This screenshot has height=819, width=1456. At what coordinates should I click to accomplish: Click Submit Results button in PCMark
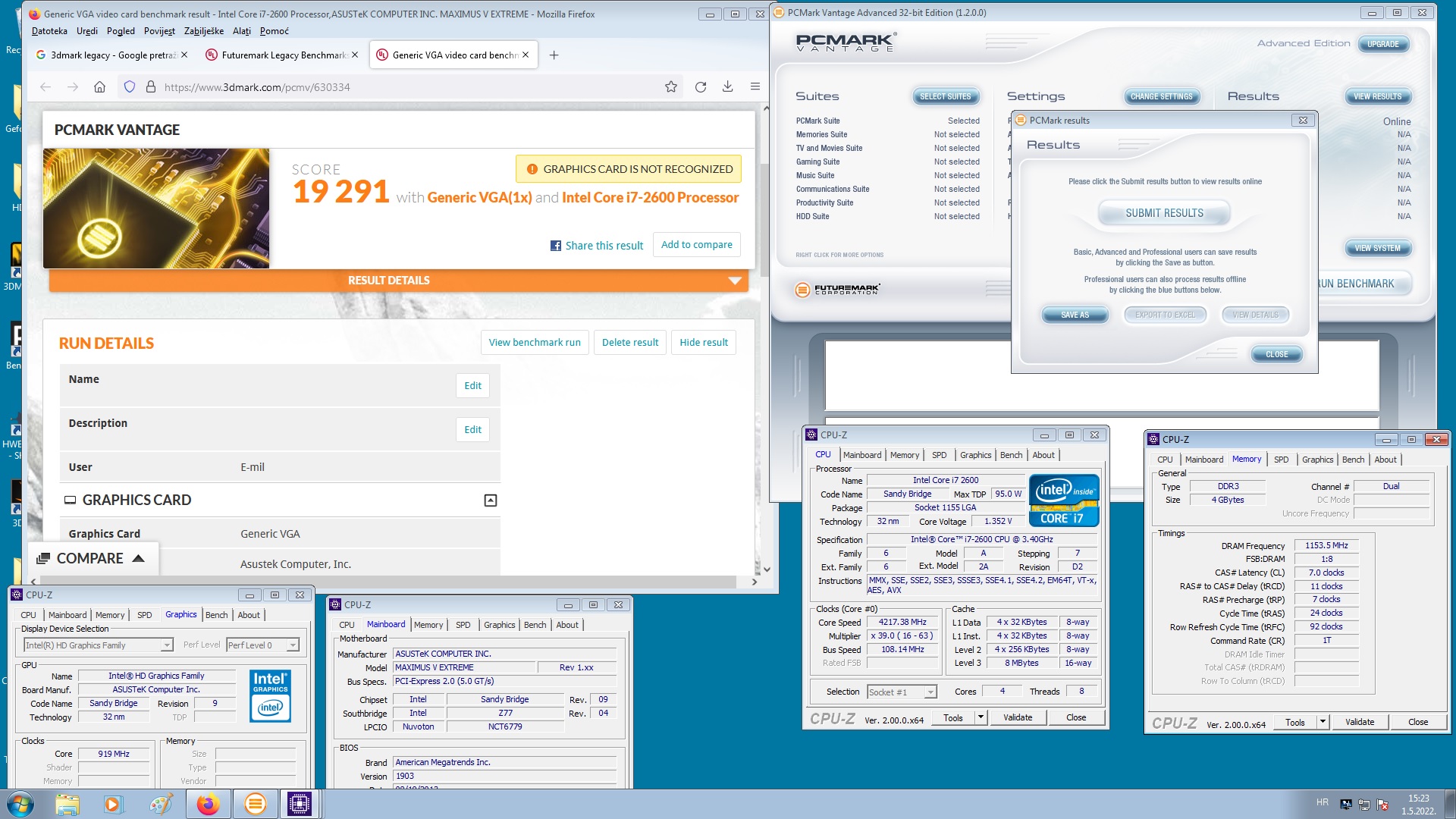(x=1164, y=213)
